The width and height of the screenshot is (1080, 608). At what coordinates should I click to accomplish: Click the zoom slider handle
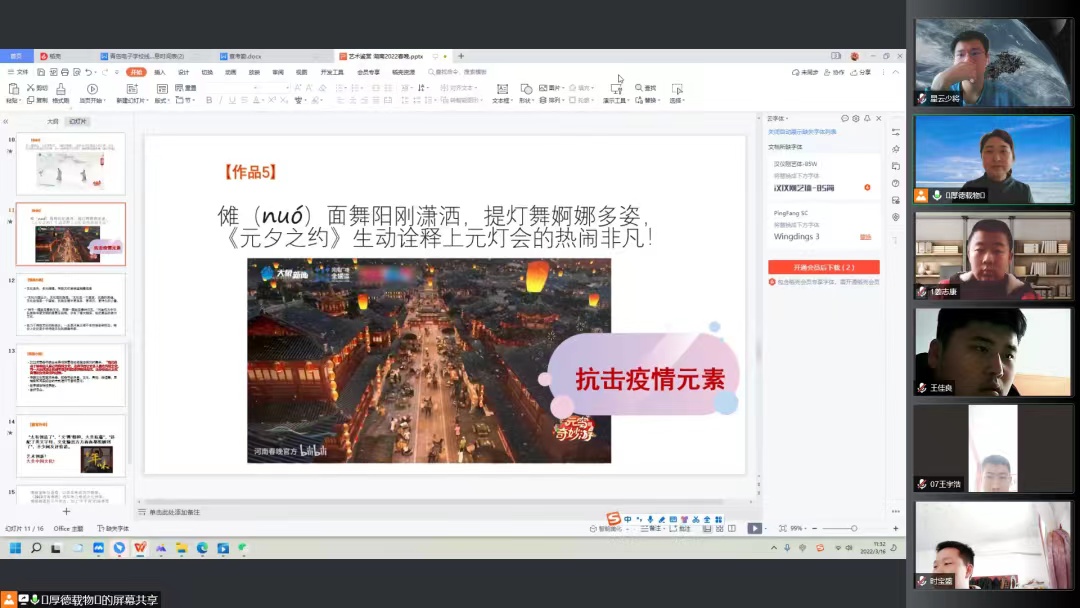853,528
